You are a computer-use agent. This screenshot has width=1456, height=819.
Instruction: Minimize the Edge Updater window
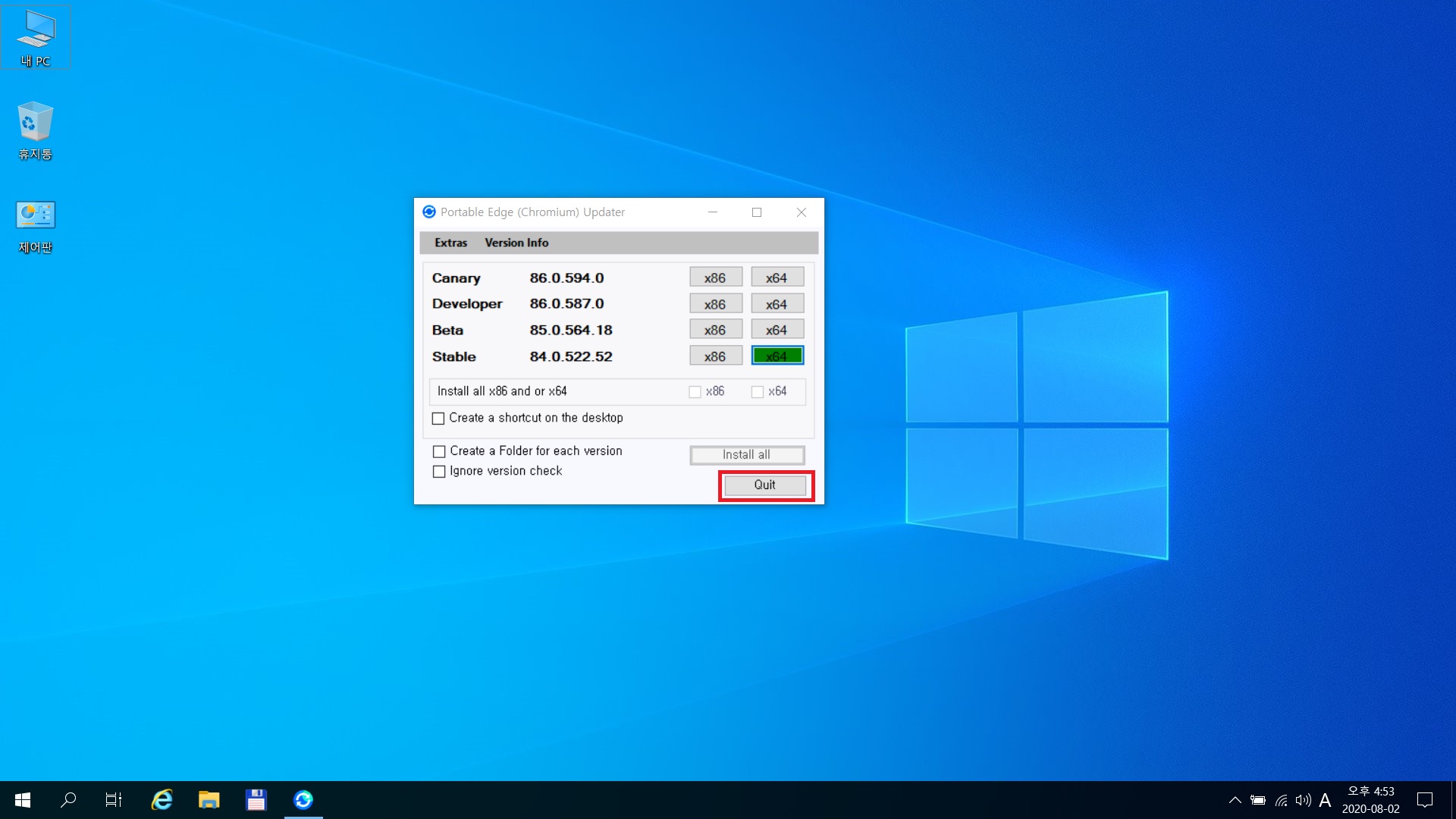(x=713, y=212)
